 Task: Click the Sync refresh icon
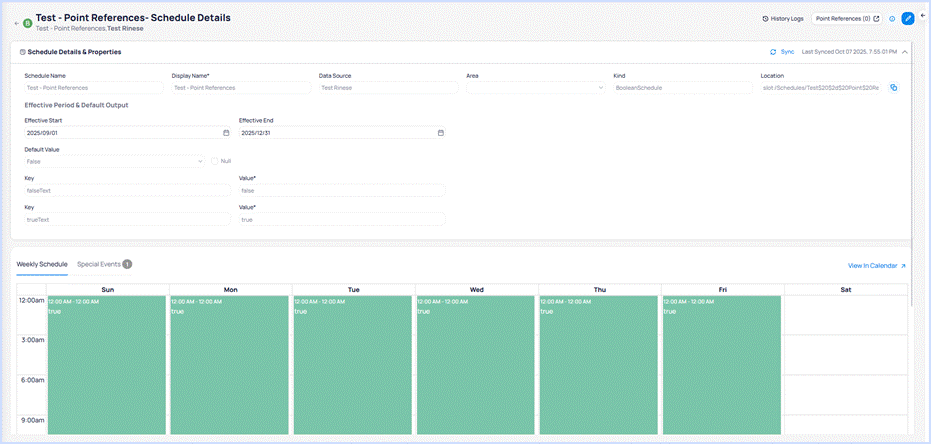coord(773,51)
